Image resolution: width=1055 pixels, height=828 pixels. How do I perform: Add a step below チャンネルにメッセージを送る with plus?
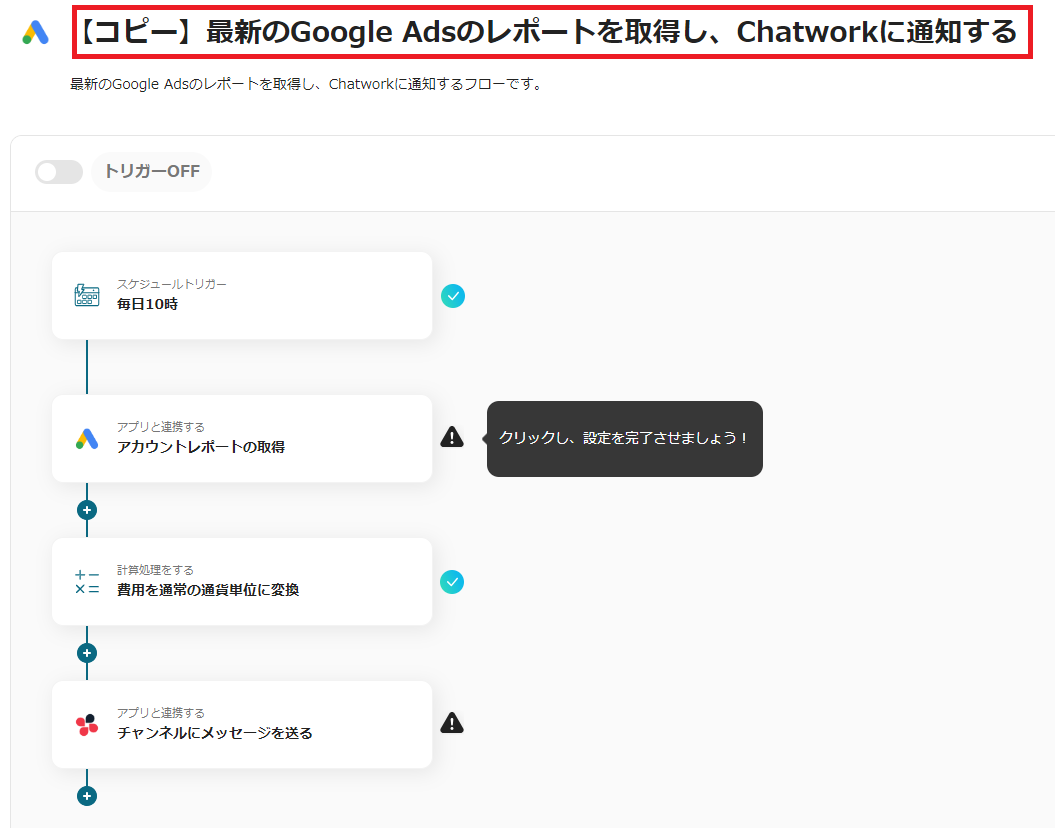(x=87, y=796)
